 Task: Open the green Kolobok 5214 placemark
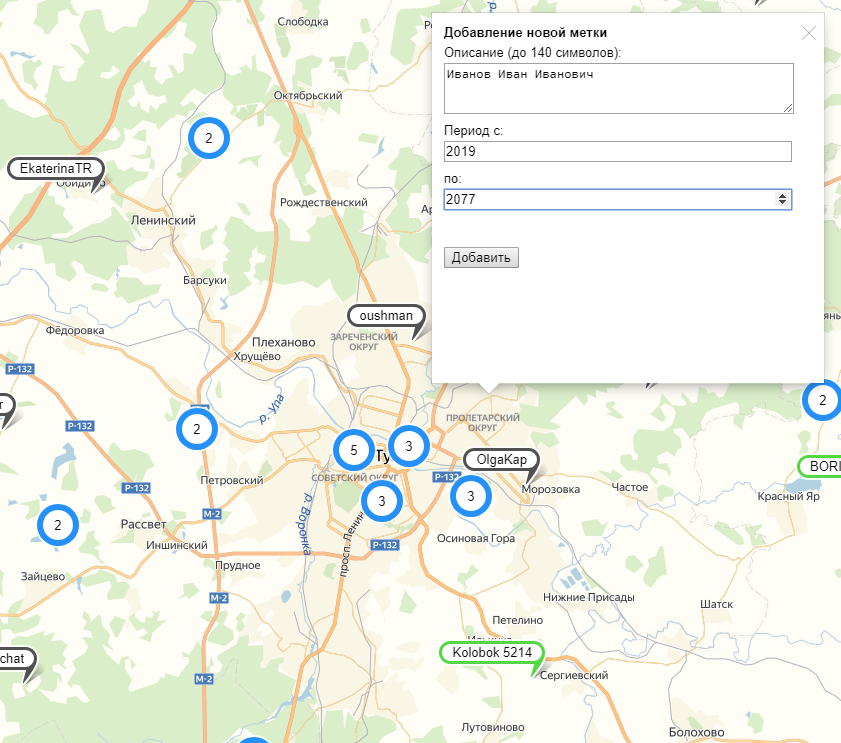pos(491,653)
